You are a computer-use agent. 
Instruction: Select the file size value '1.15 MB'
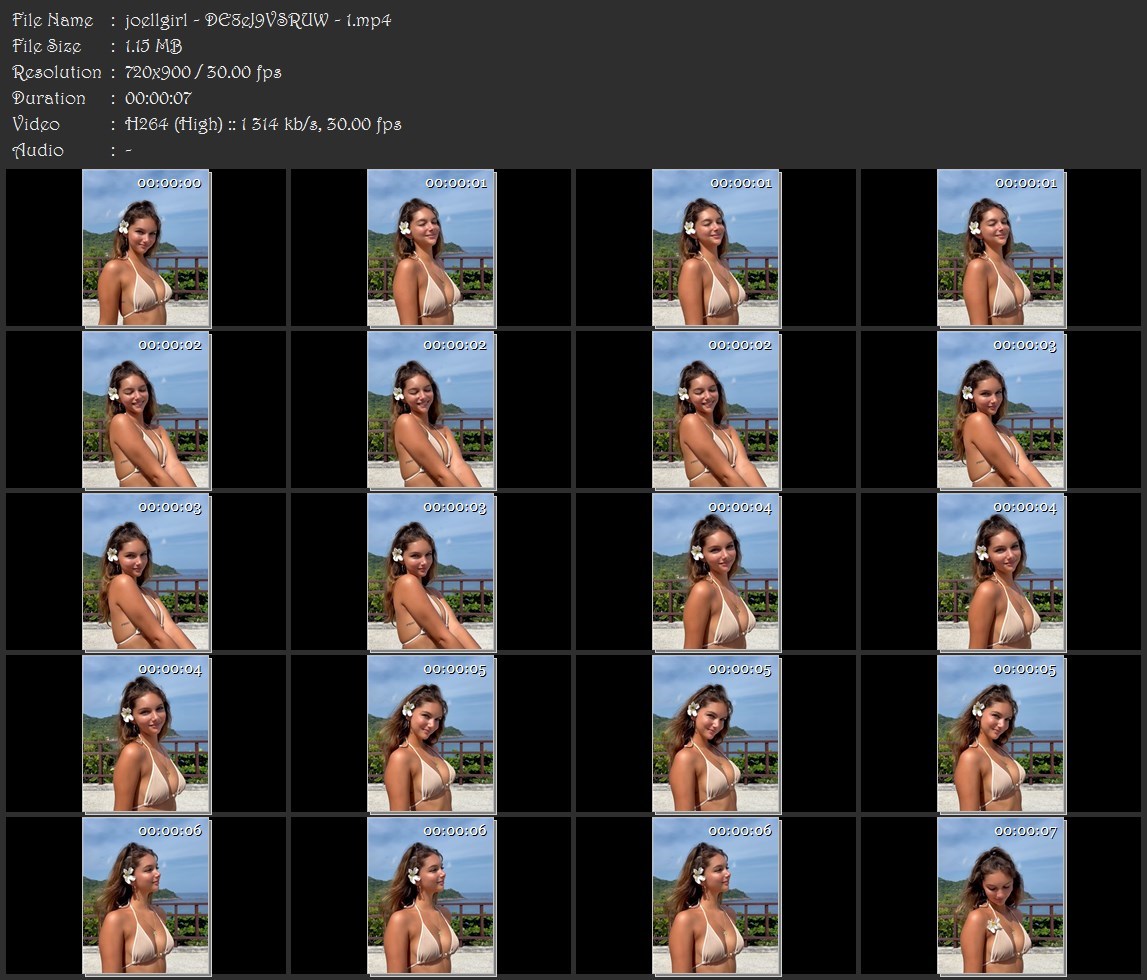pos(154,46)
